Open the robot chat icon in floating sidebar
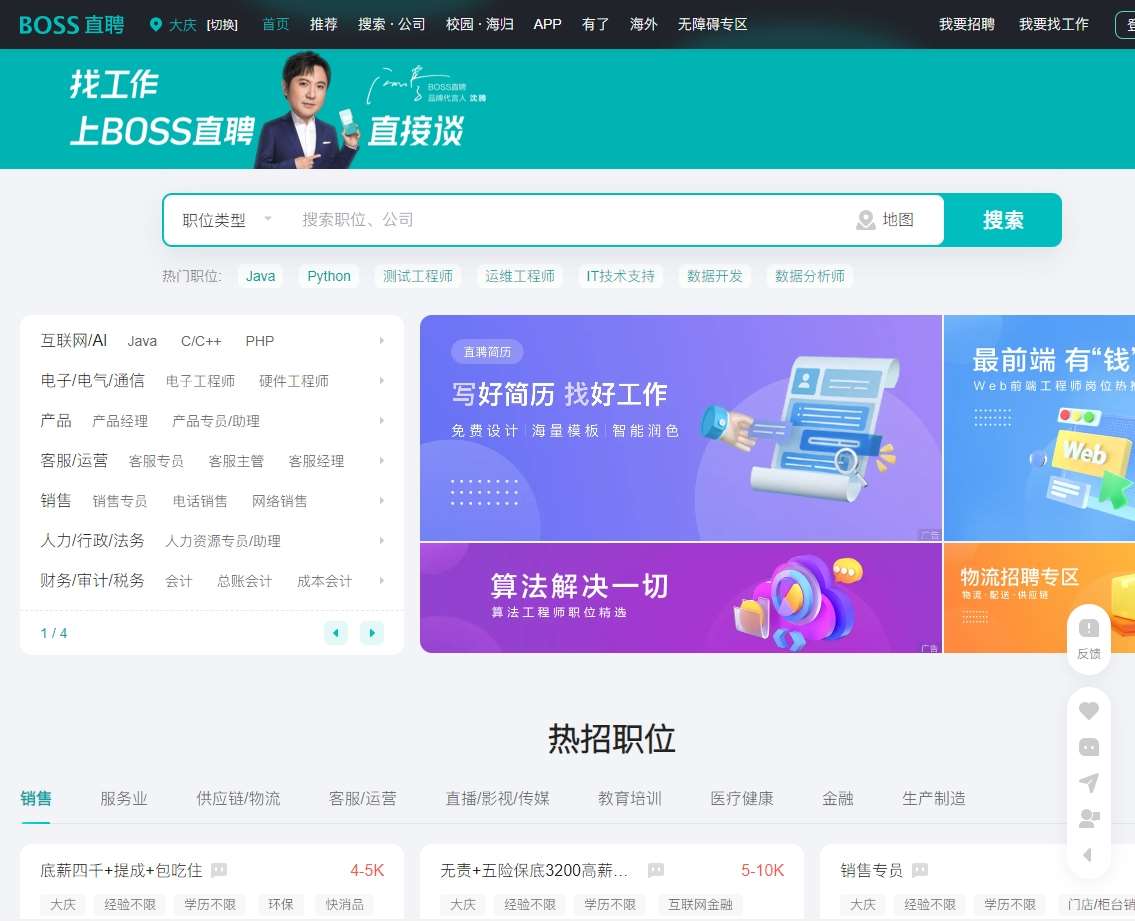This screenshot has height=921, width=1135. pyautogui.click(x=1089, y=747)
